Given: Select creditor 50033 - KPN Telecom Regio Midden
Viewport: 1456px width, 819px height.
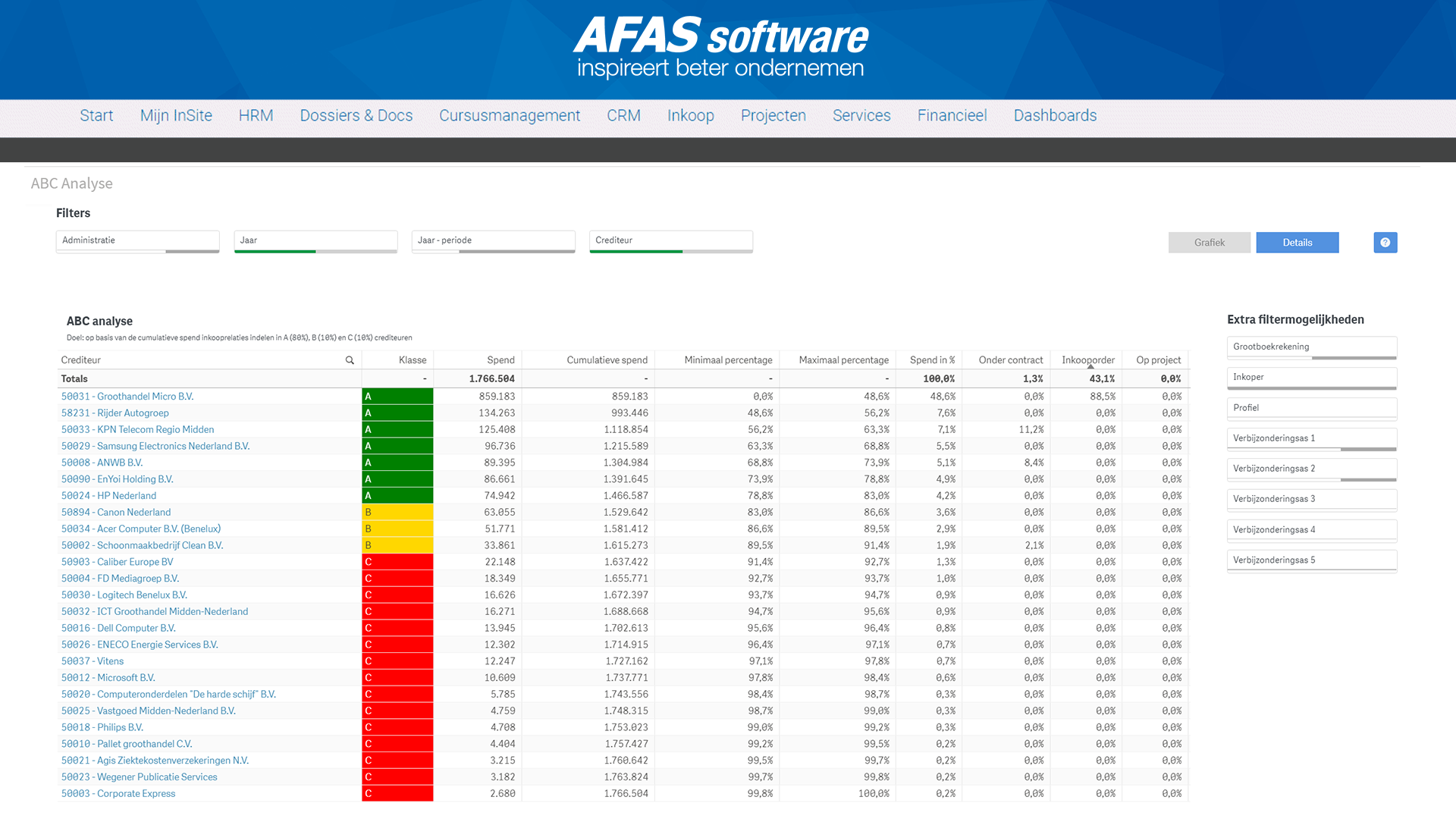Looking at the screenshot, I should pos(138,430).
